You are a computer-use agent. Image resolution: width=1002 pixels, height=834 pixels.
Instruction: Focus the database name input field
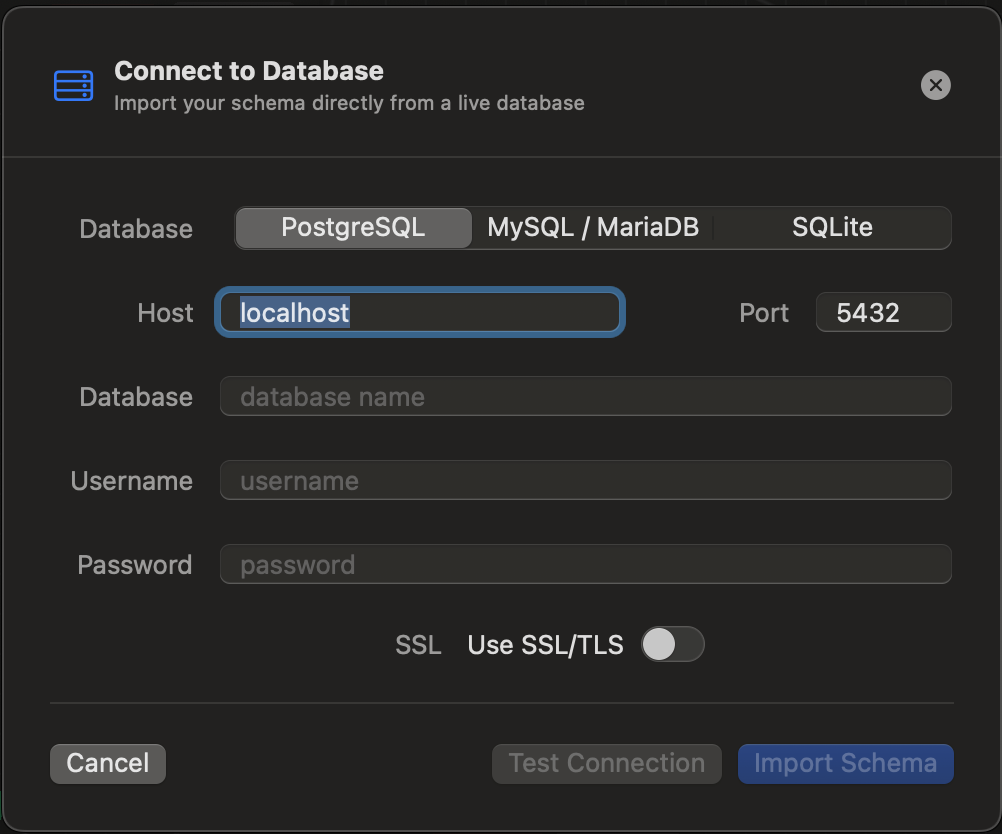tap(584, 396)
